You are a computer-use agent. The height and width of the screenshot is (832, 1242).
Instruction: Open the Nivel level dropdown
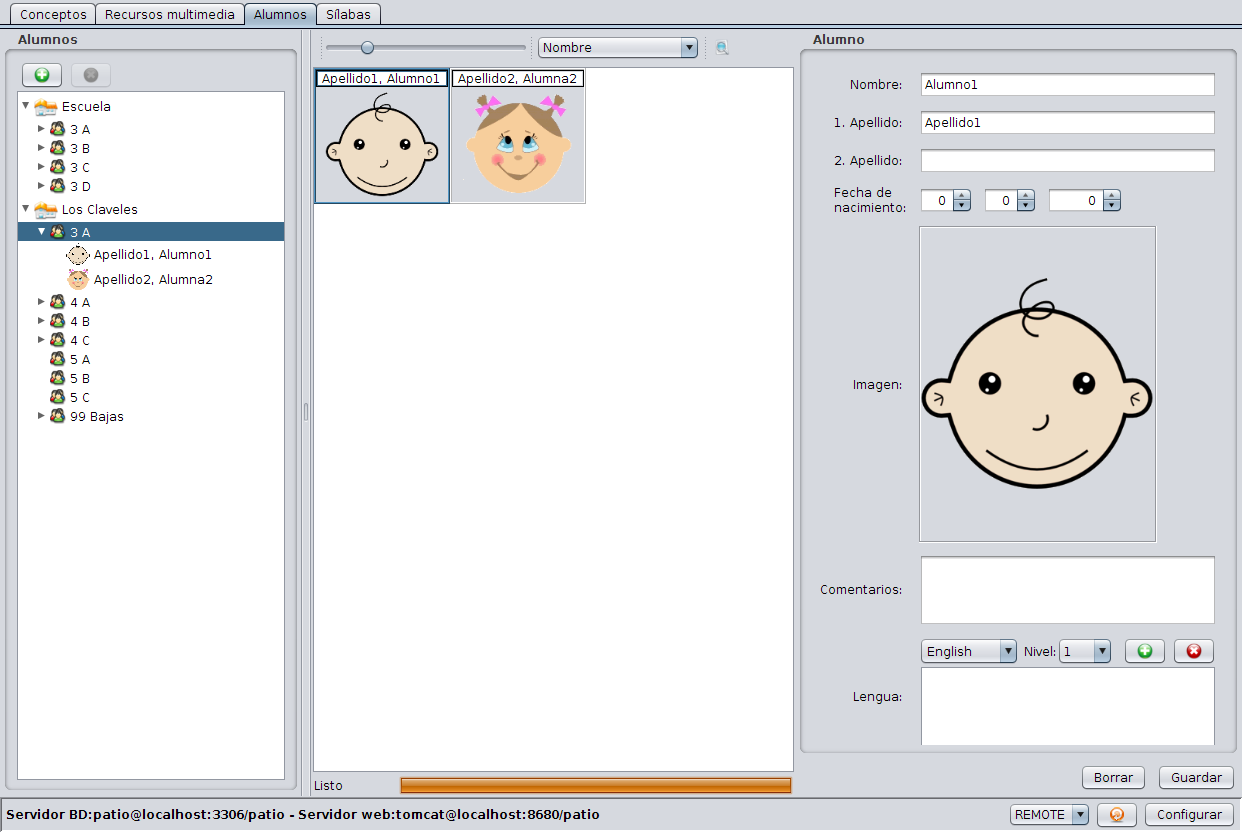[1085, 651]
